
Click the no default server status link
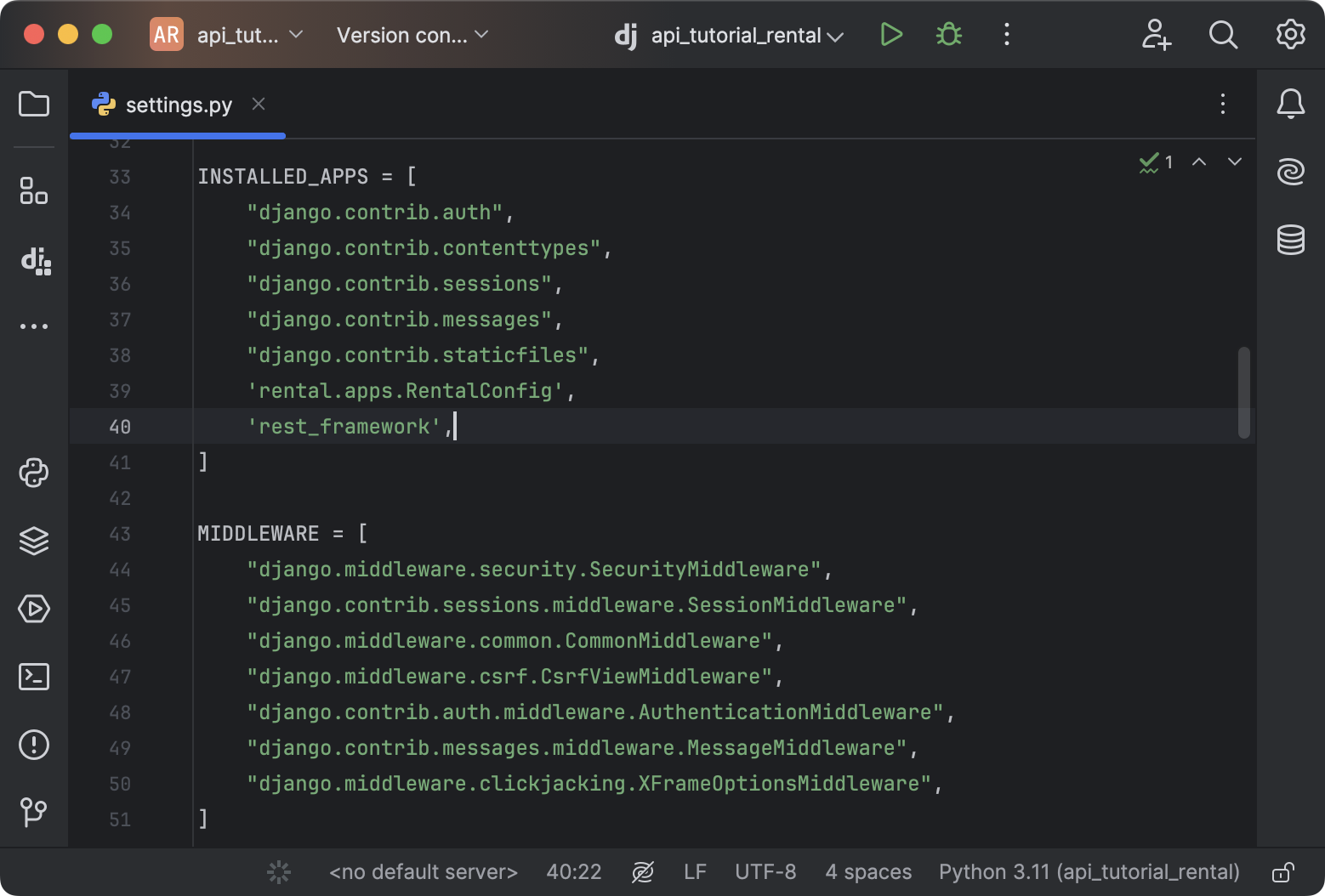[x=423, y=871]
